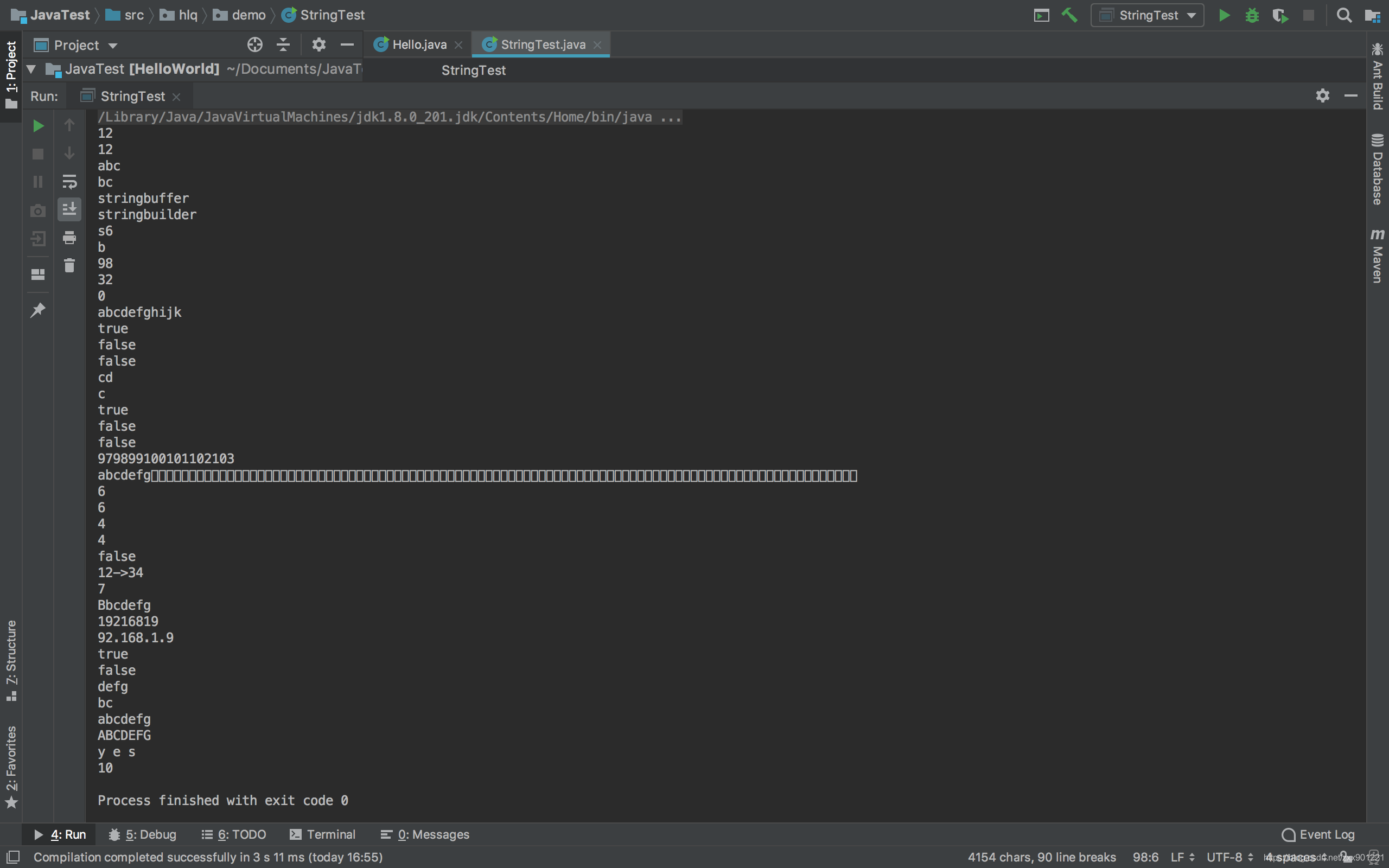Viewport: 1389px width, 868px height.
Task: Click locate/scroll from source target icon
Action: 255,45
